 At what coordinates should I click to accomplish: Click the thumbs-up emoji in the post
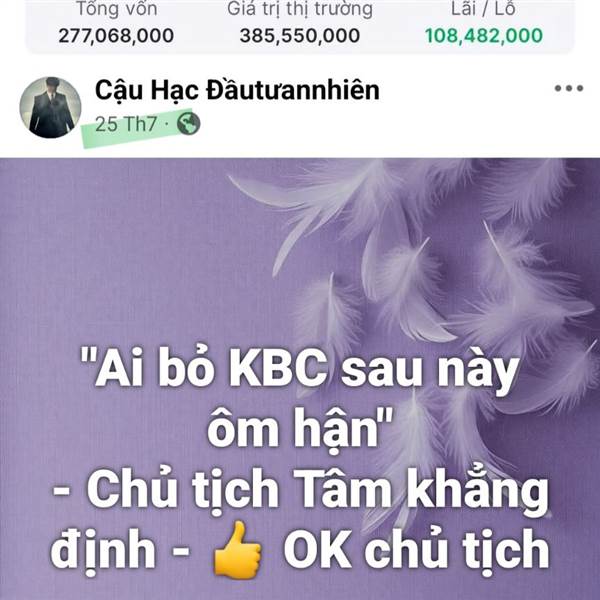click(x=238, y=549)
